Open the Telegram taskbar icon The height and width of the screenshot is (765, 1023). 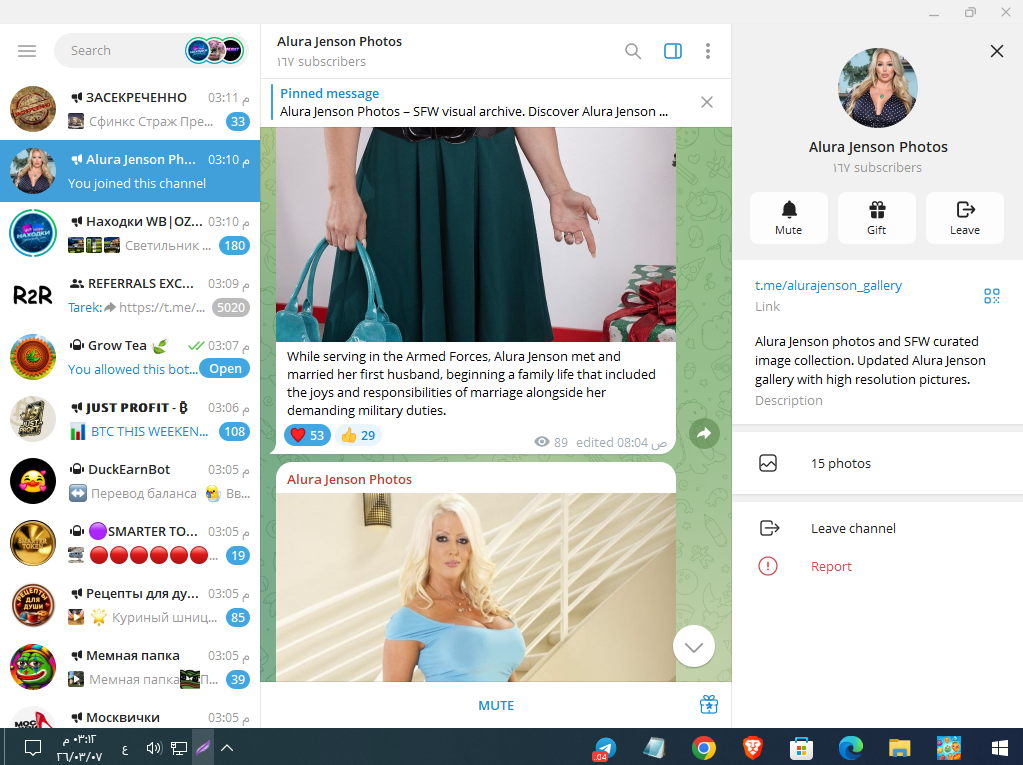pos(605,748)
